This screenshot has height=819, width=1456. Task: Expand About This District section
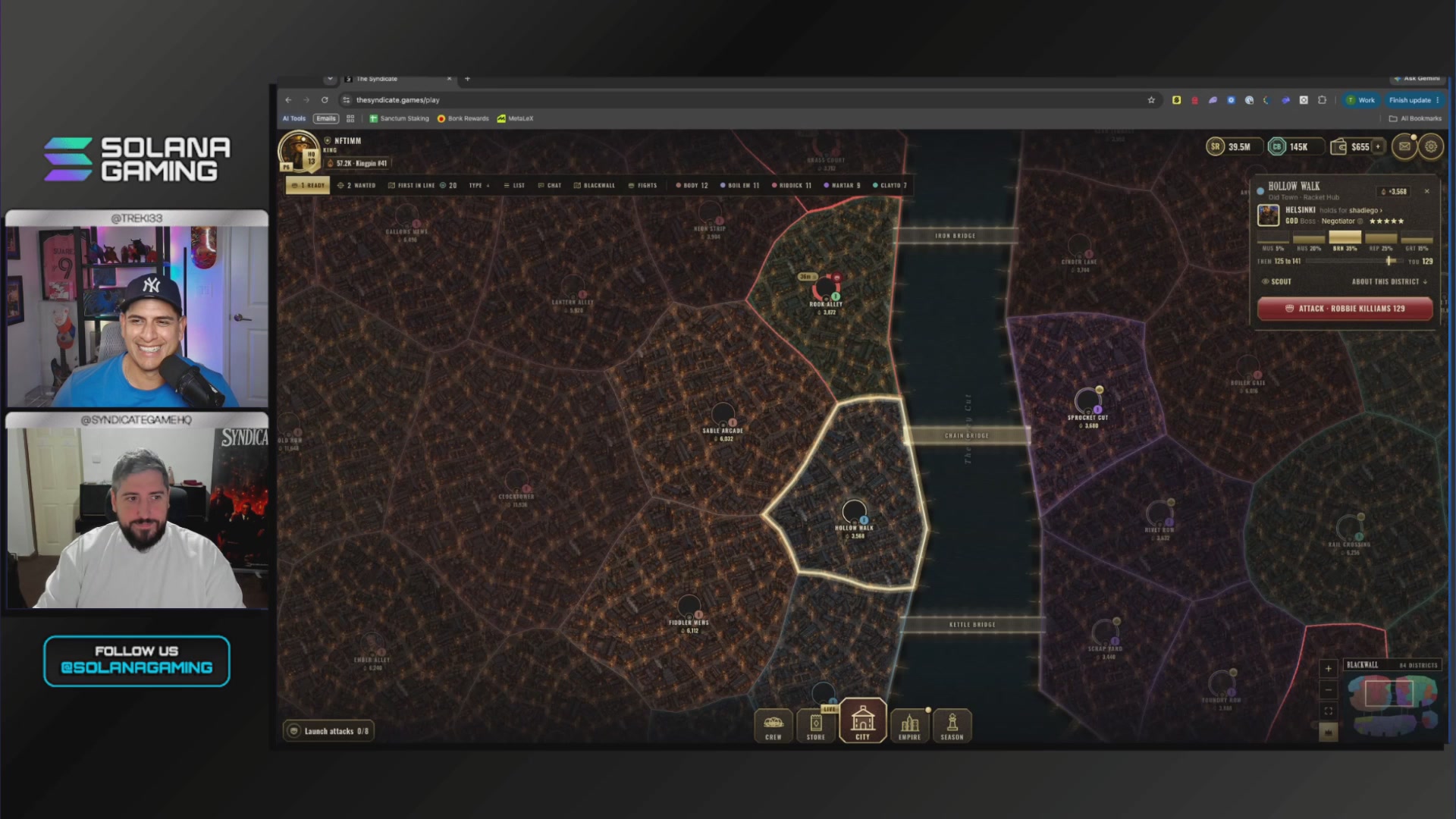[x=1389, y=281]
